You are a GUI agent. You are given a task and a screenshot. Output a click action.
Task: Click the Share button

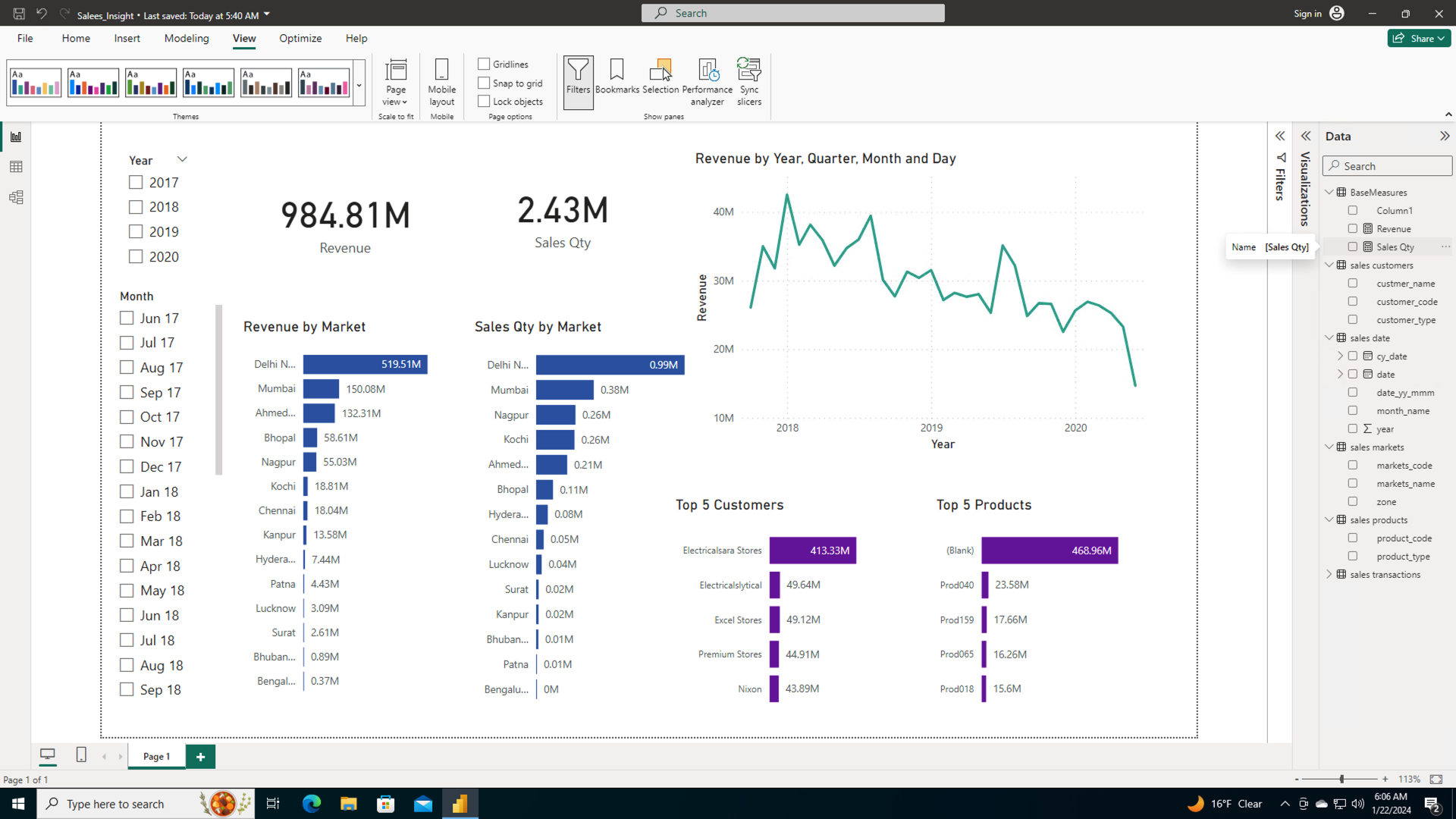[x=1419, y=38]
